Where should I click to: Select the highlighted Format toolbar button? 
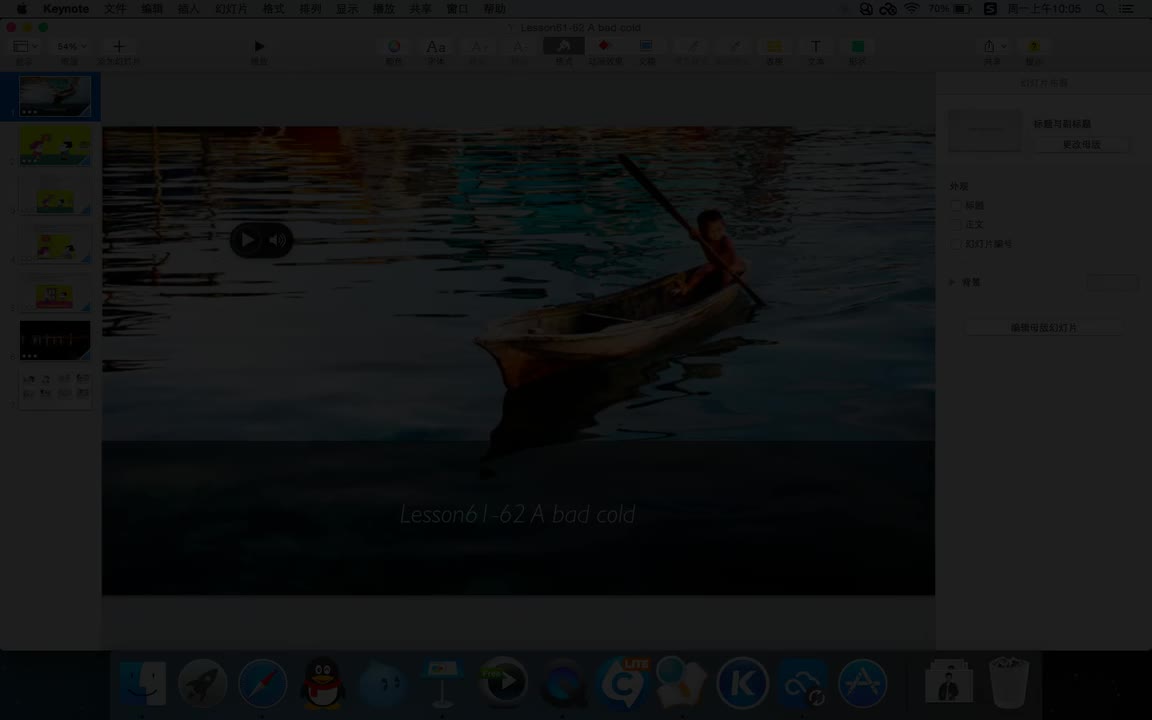click(564, 46)
